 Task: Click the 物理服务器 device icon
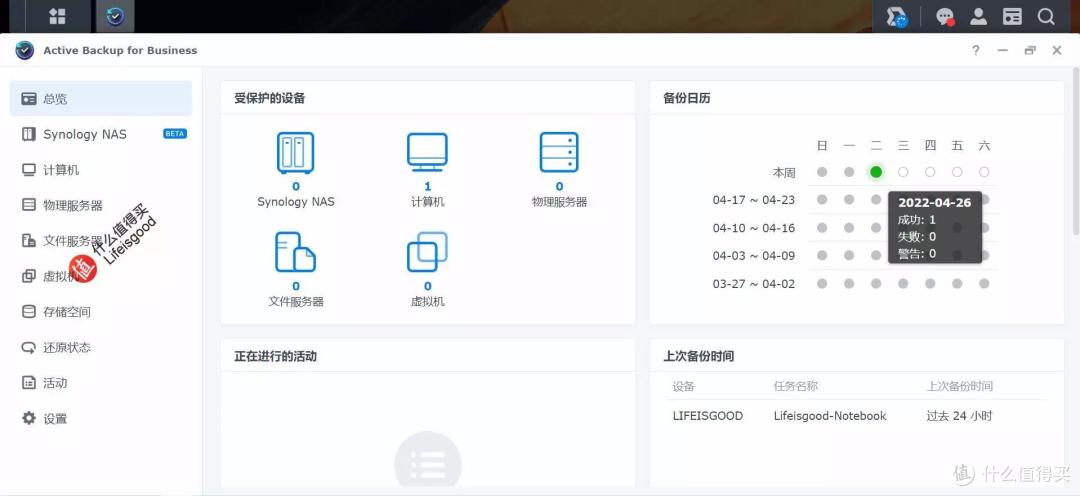[x=559, y=152]
